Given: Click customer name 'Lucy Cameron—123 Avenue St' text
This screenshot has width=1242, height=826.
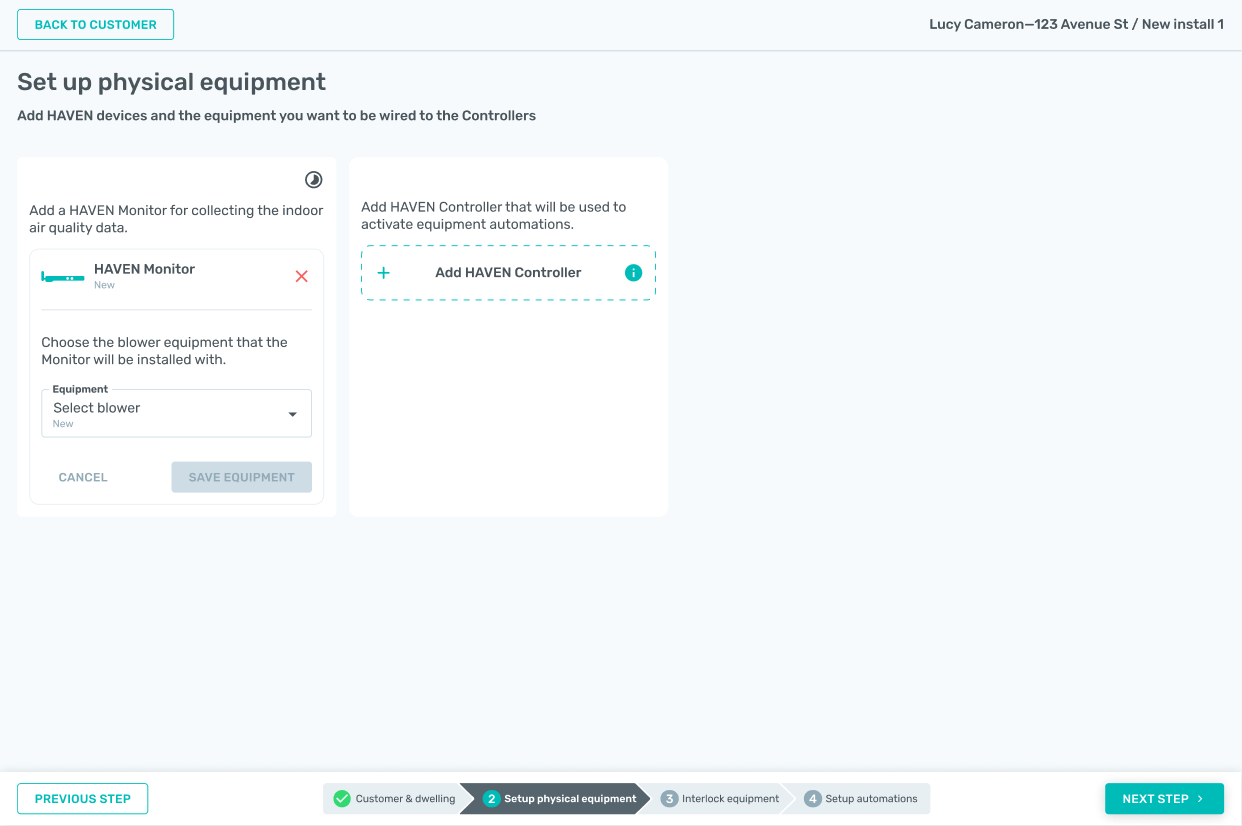Looking at the screenshot, I should coord(1028,24).
